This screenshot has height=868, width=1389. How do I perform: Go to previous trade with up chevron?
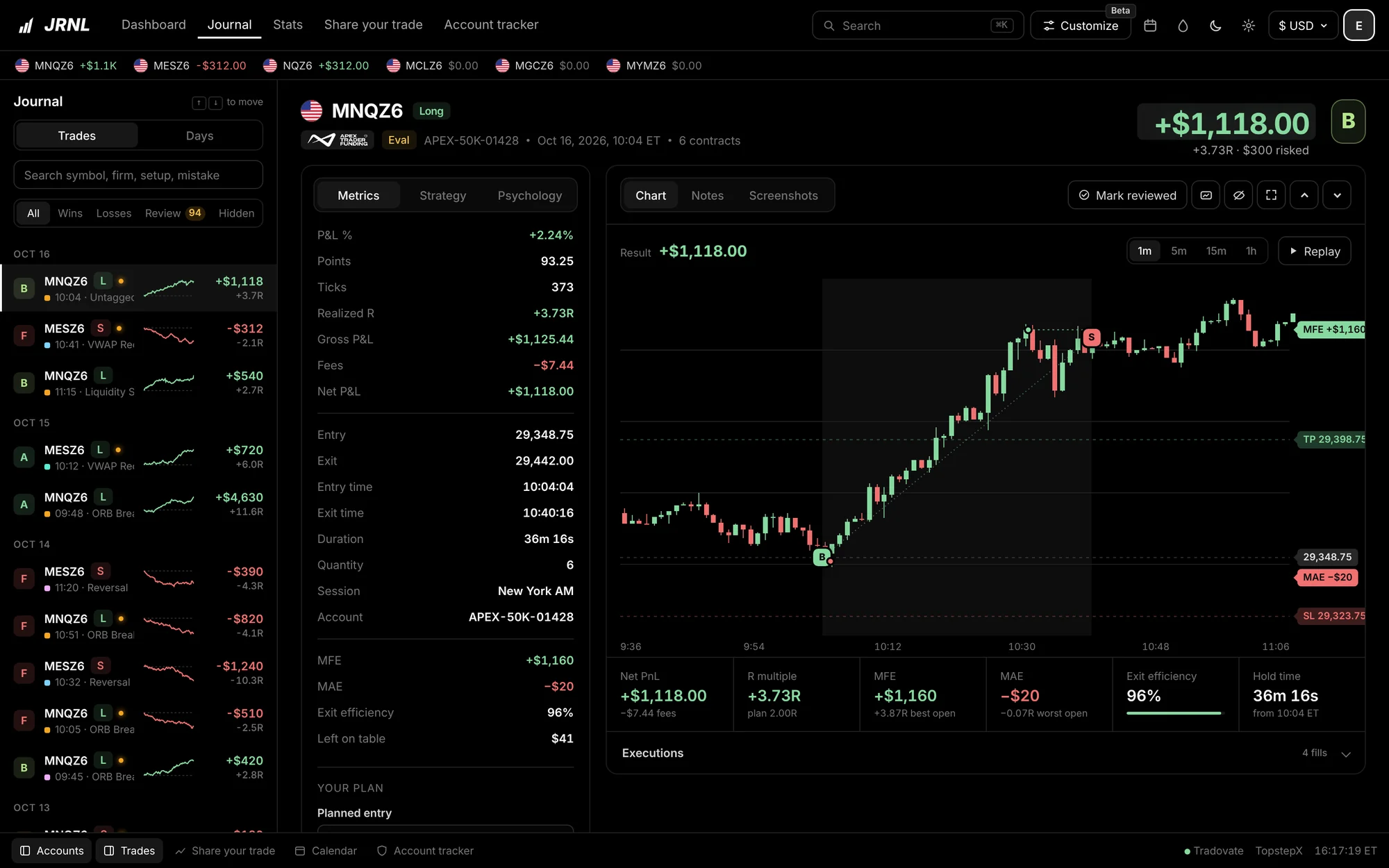point(1304,195)
